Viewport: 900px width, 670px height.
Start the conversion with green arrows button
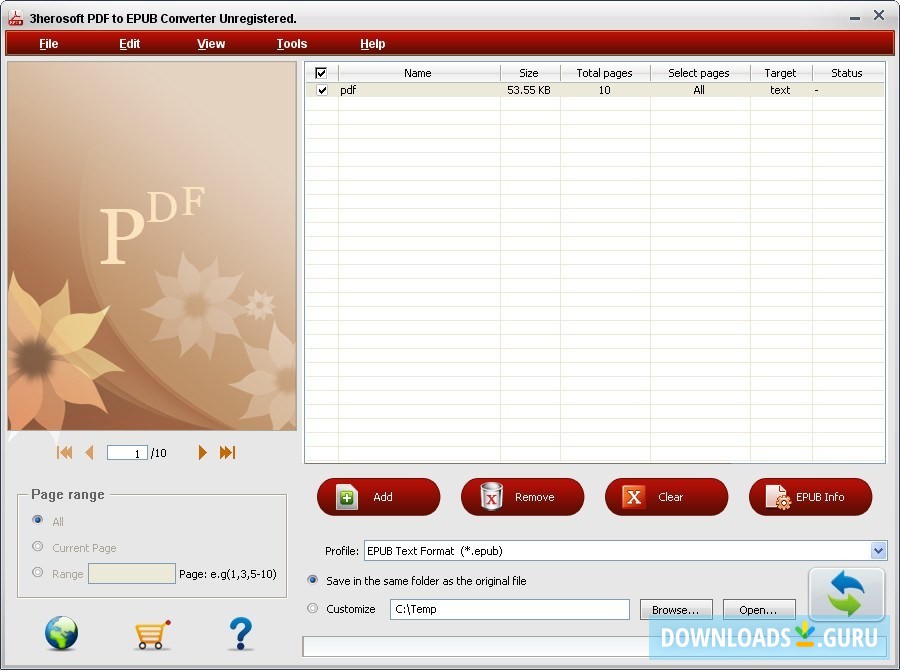coord(845,595)
